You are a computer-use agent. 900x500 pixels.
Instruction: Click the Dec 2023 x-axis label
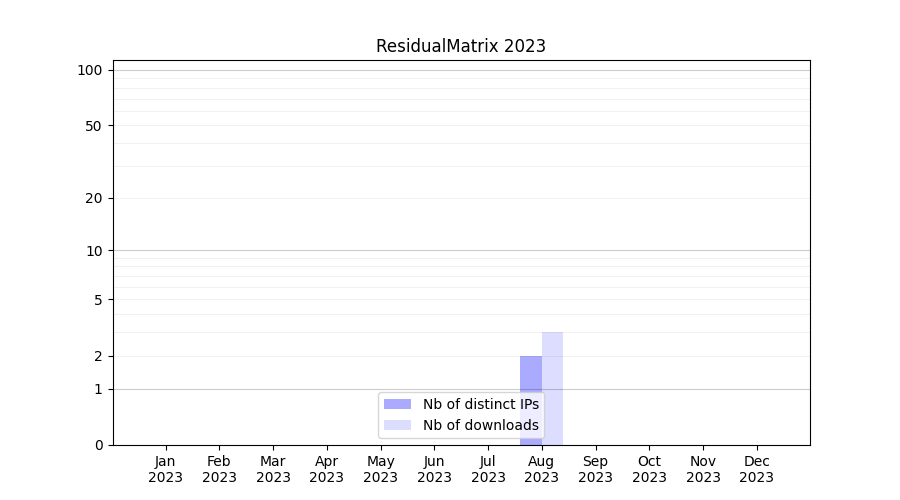coord(756,469)
